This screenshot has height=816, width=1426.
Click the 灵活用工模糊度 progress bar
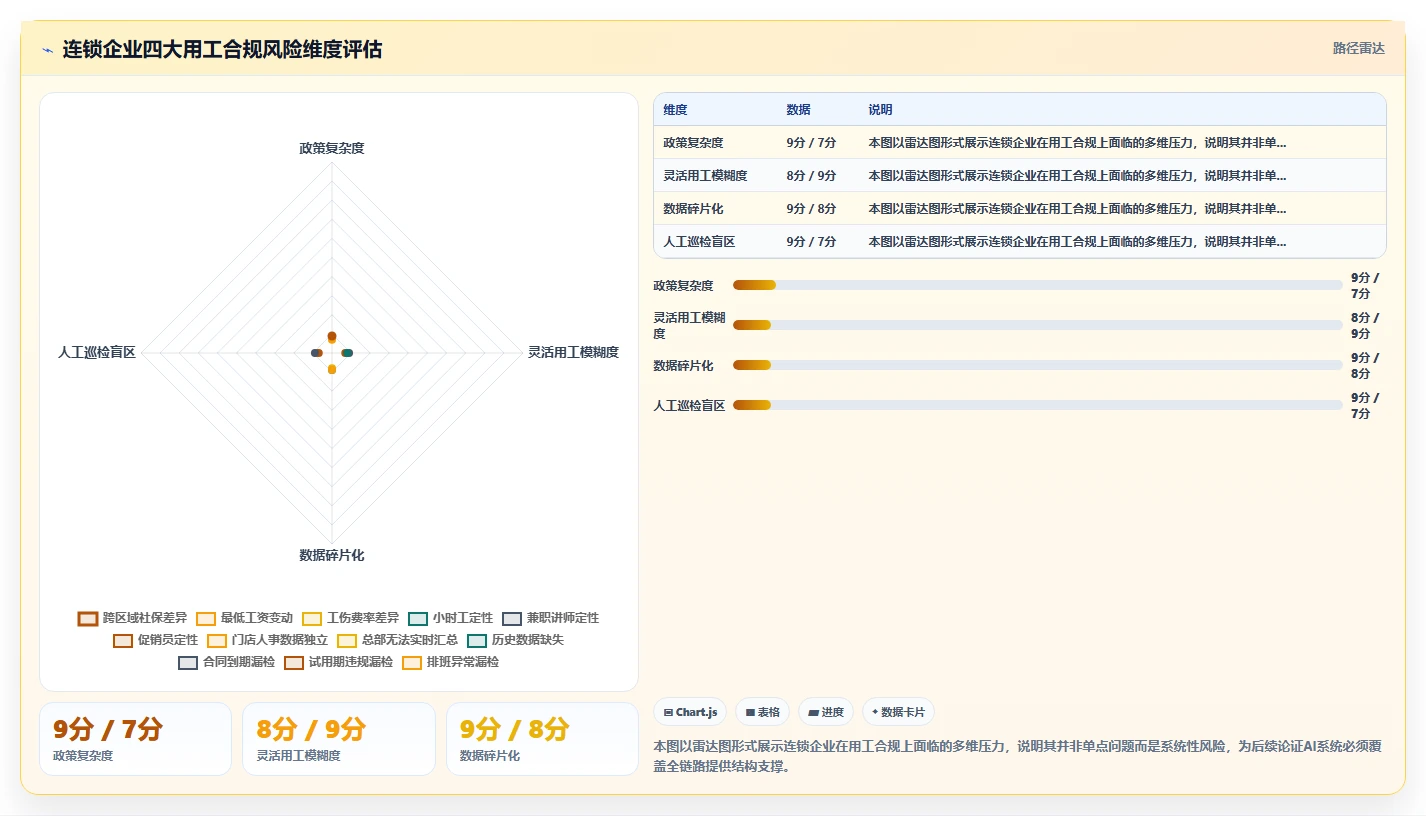tap(1037, 325)
